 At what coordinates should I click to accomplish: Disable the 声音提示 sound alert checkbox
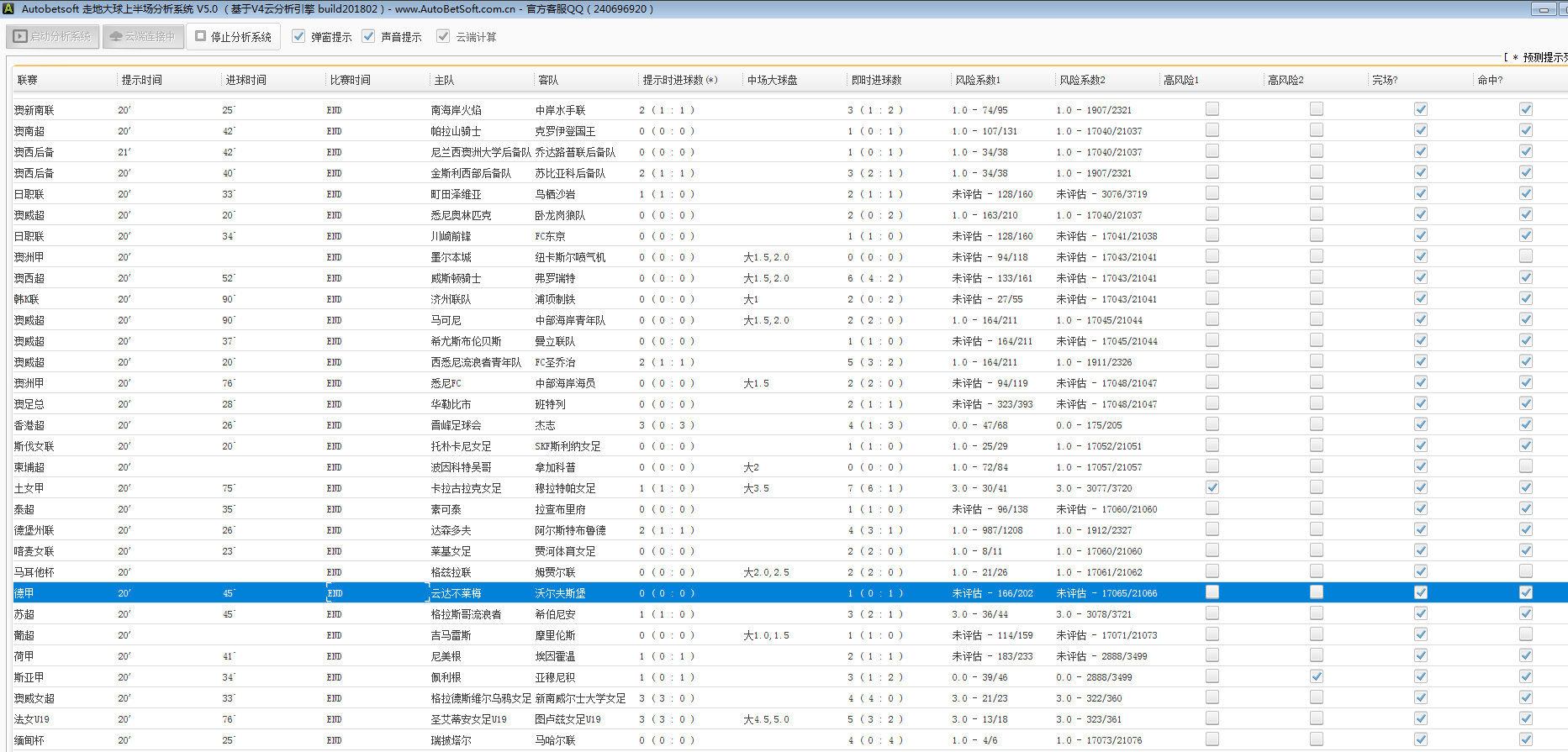coord(368,36)
